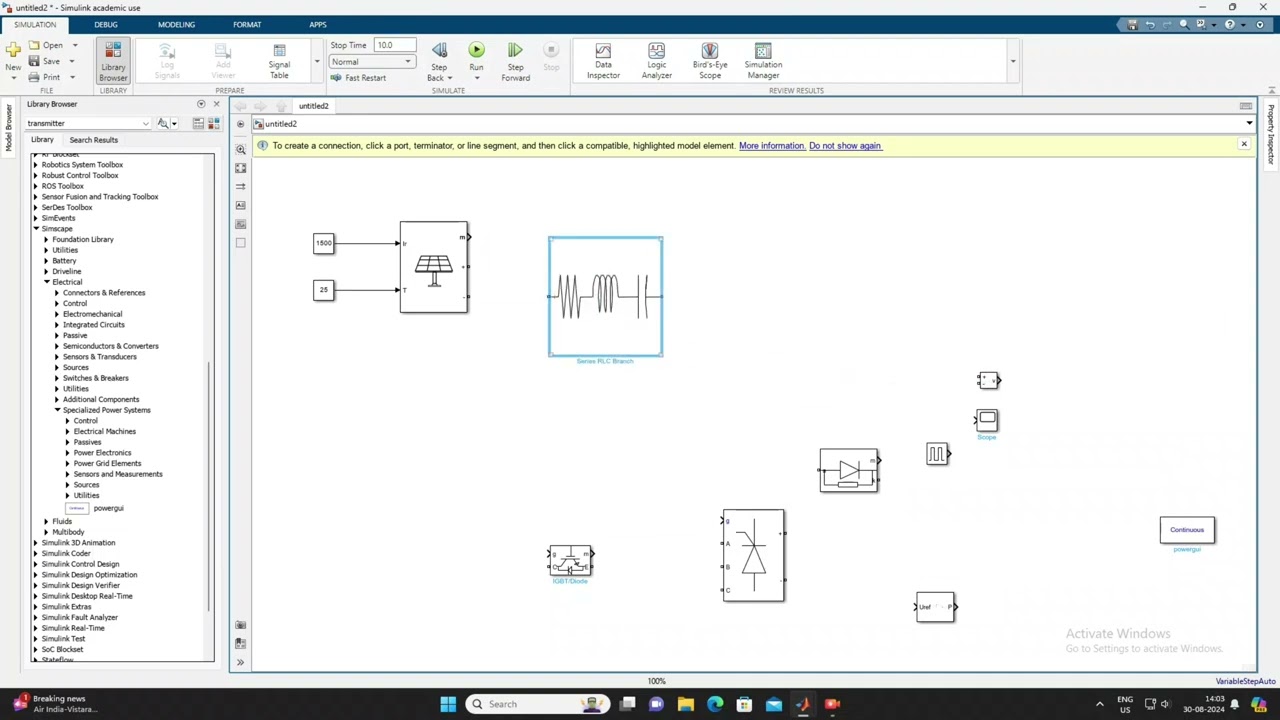Screen dimensions: 1280x720
Task: Expand the Power Electronics node
Action: click(x=68, y=453)
